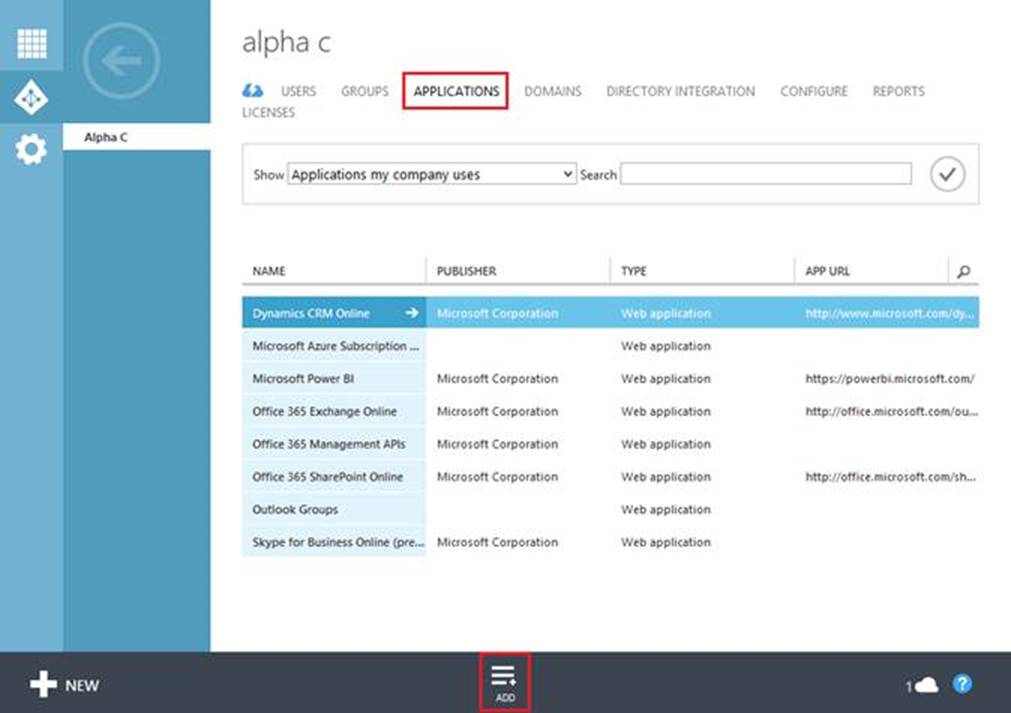This screenshot has width=1011, height=713.
Task: Click the magnifier icon in table header
Action: click(963, 271)
